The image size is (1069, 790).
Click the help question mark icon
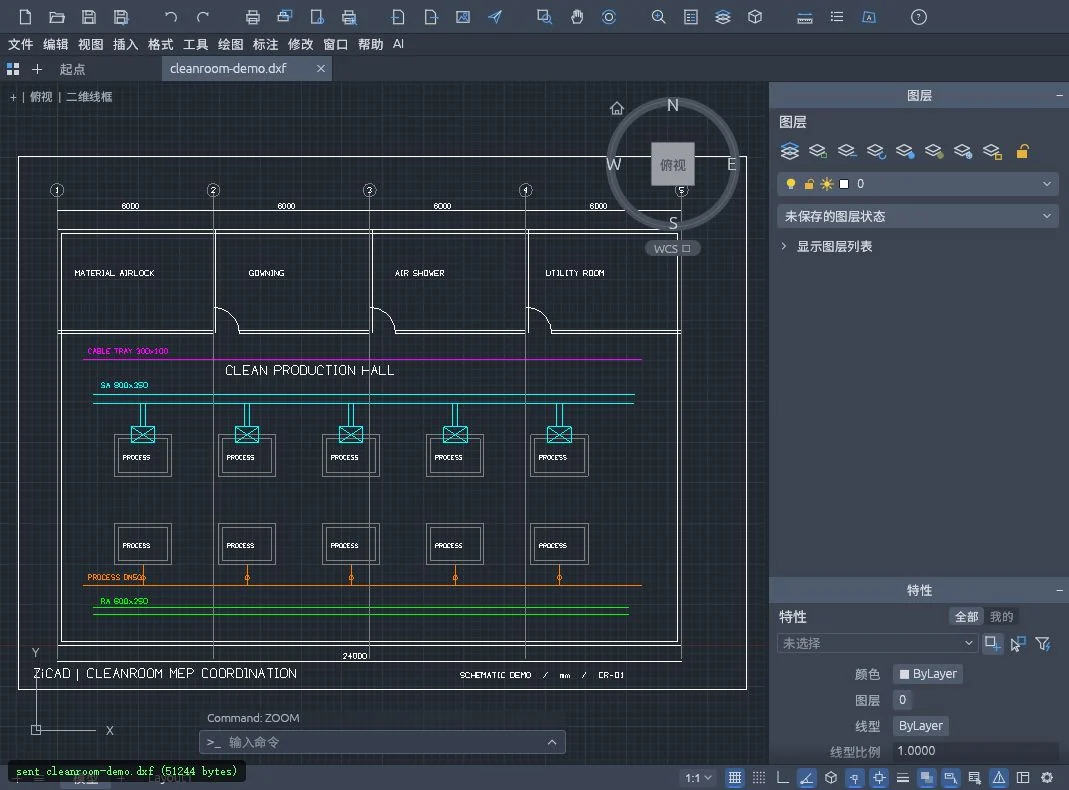tap(918, 17)
